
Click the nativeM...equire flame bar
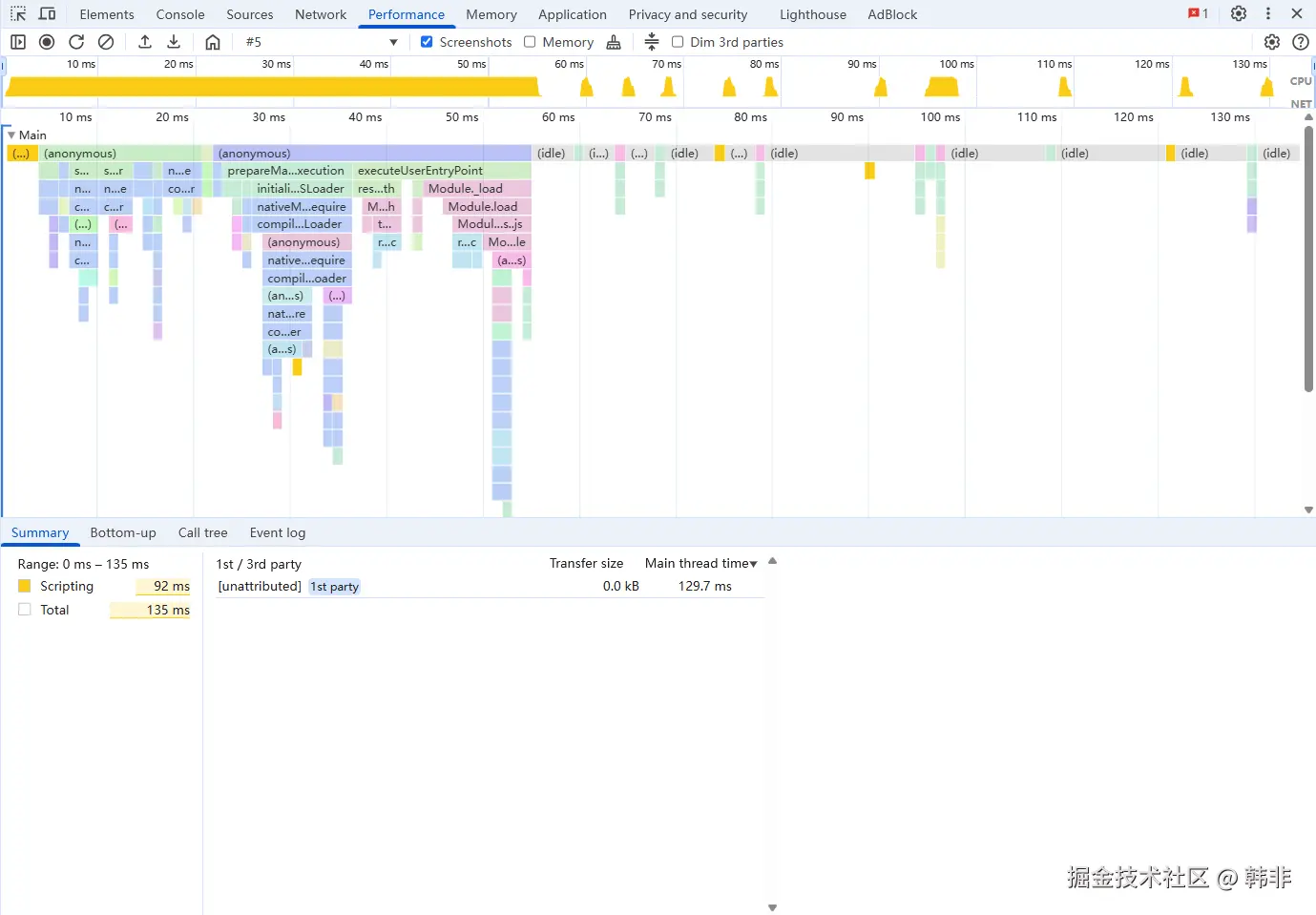tap(302, 206)
